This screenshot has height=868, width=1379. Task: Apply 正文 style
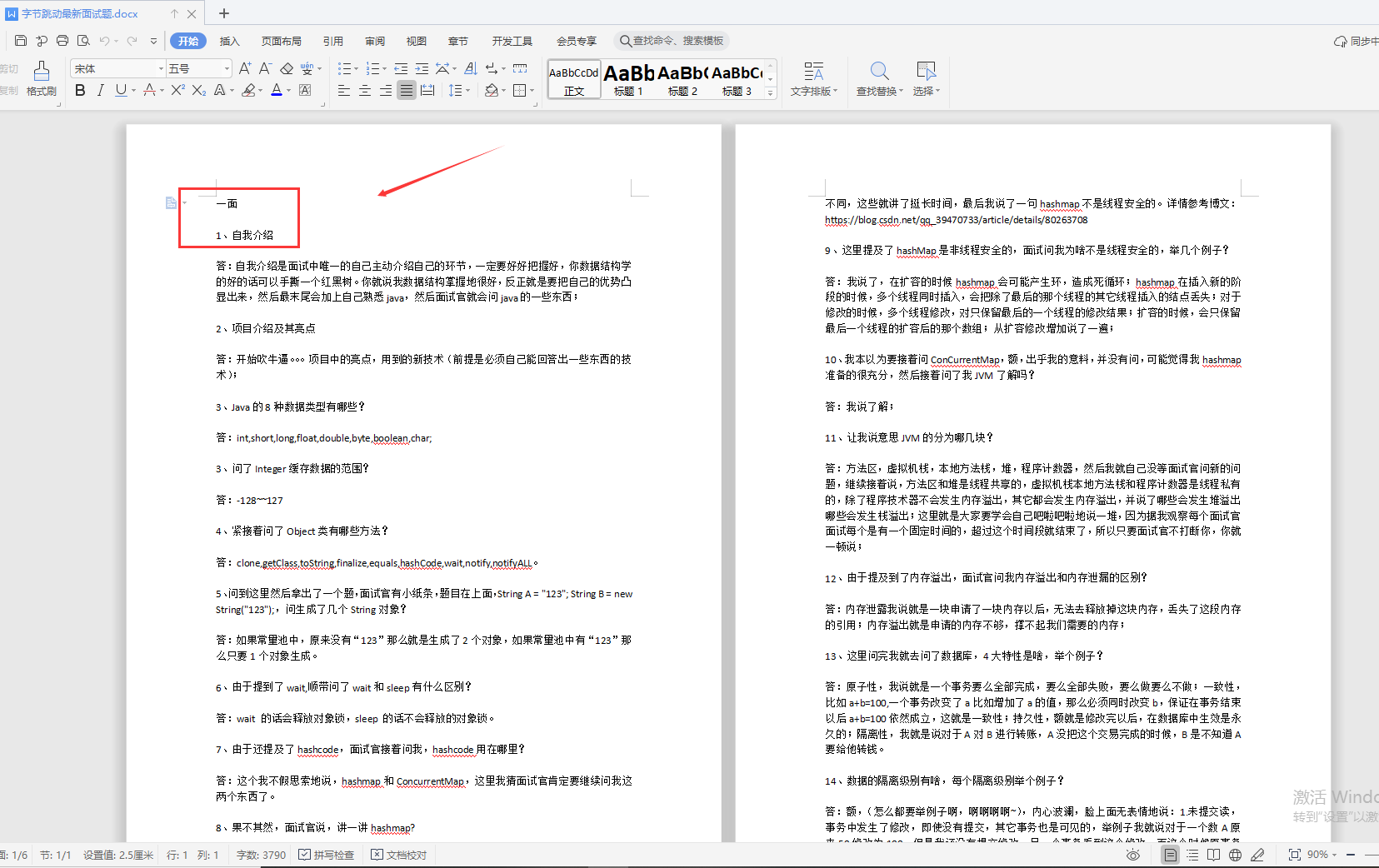click(x=574, y=80)
